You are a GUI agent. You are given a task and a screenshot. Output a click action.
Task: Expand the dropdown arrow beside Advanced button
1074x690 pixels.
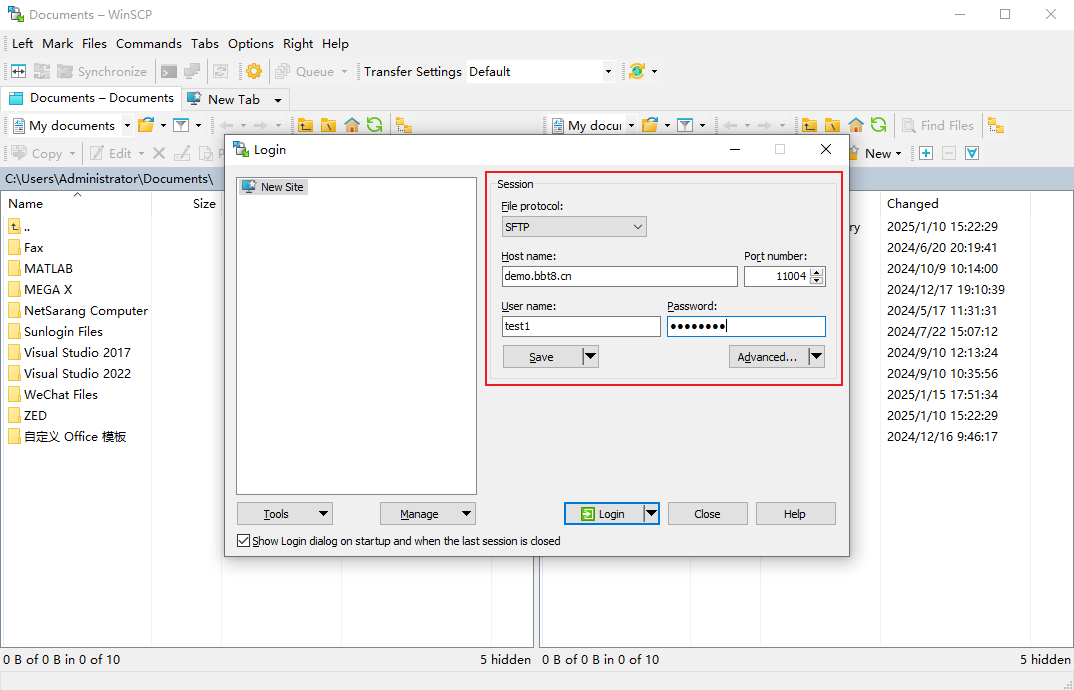coord(816,357)
